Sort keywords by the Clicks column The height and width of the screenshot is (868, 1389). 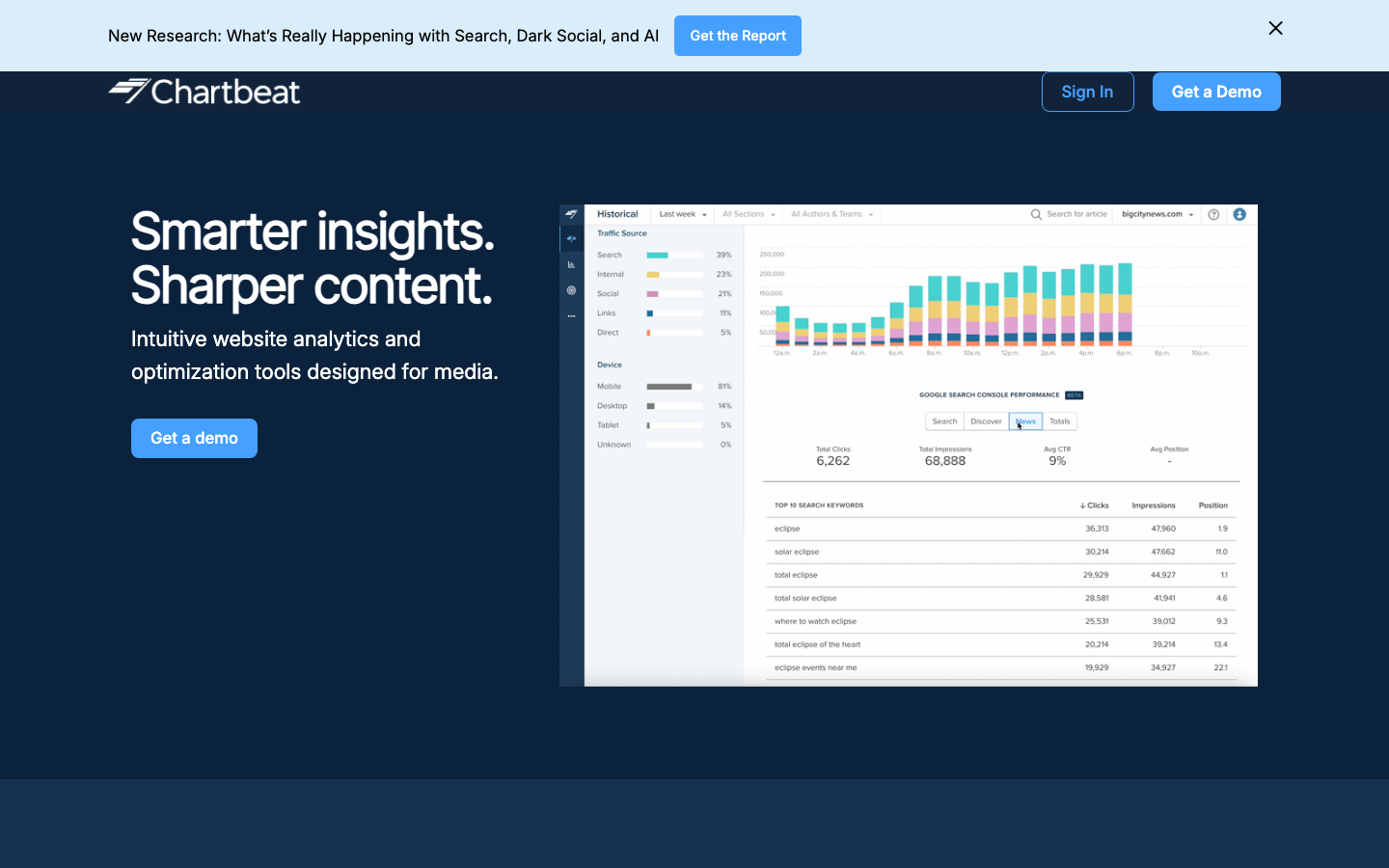coord(1095,505)
